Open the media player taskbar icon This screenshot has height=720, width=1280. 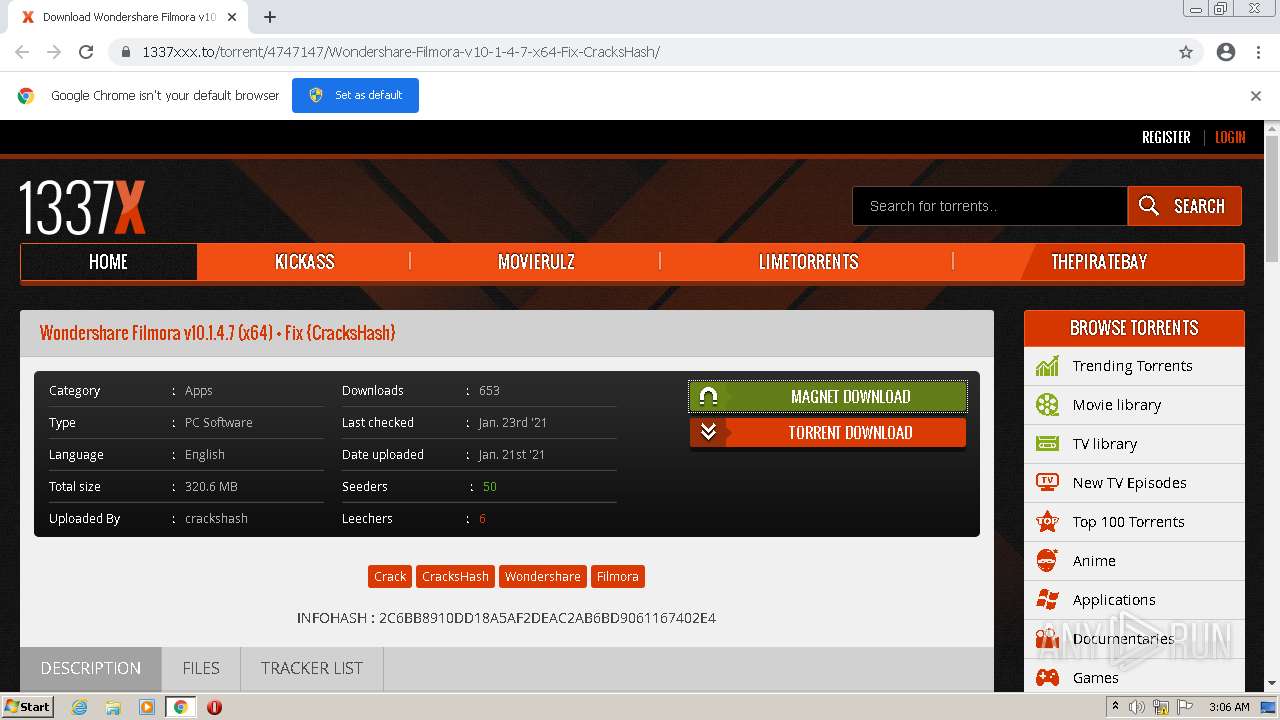147,707
